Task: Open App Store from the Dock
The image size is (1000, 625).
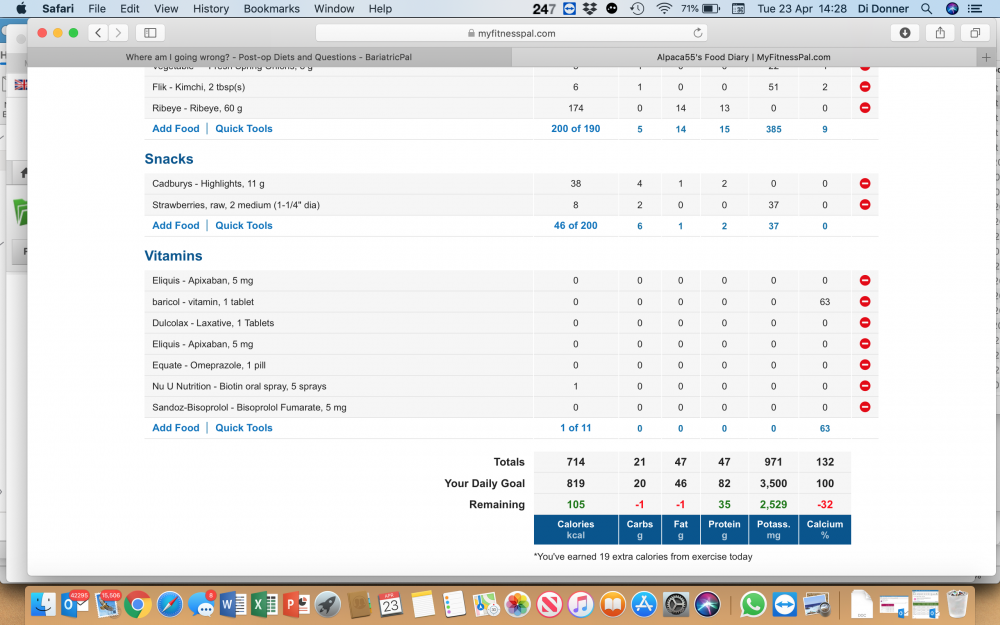Action: coord(644,604)
